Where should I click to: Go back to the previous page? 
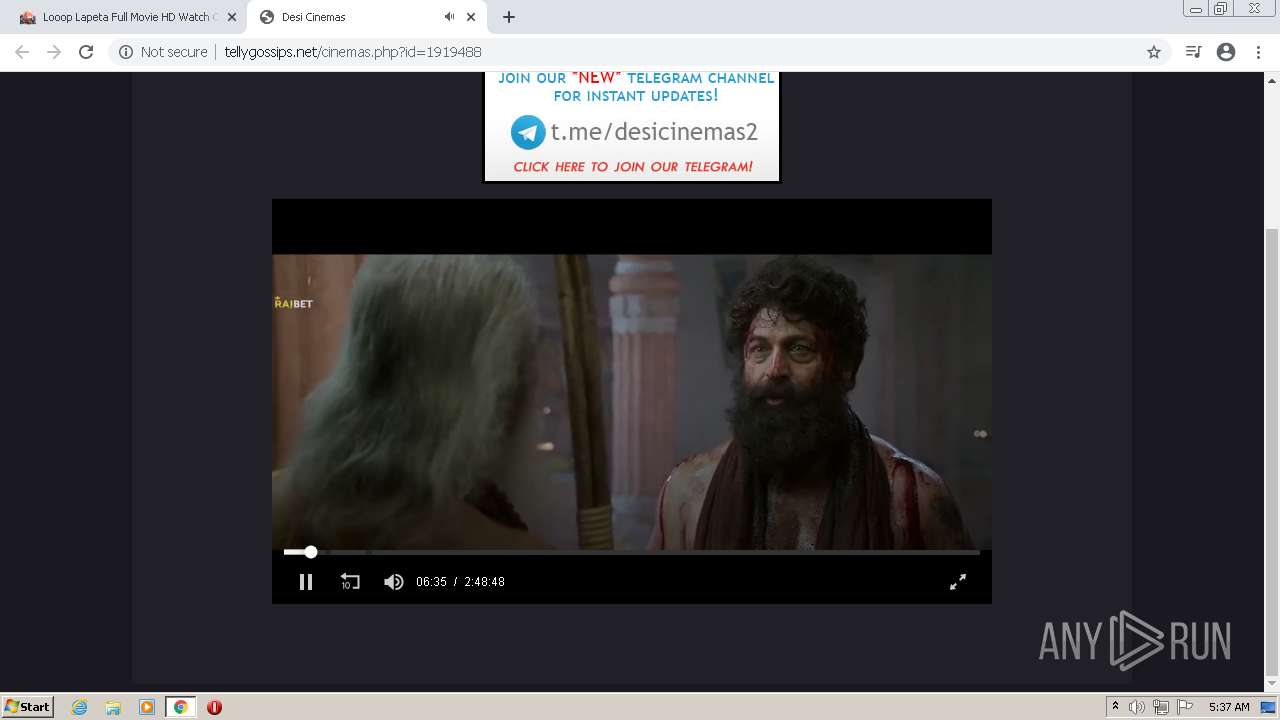click(x=22, y=52)
